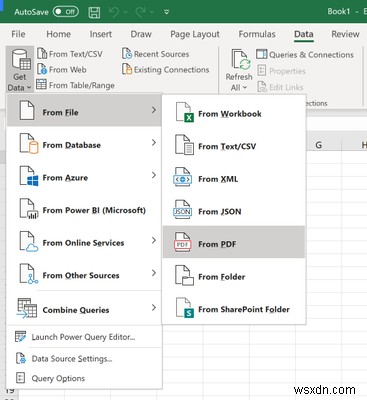Open the Undo history dropdown arrow

126,12
